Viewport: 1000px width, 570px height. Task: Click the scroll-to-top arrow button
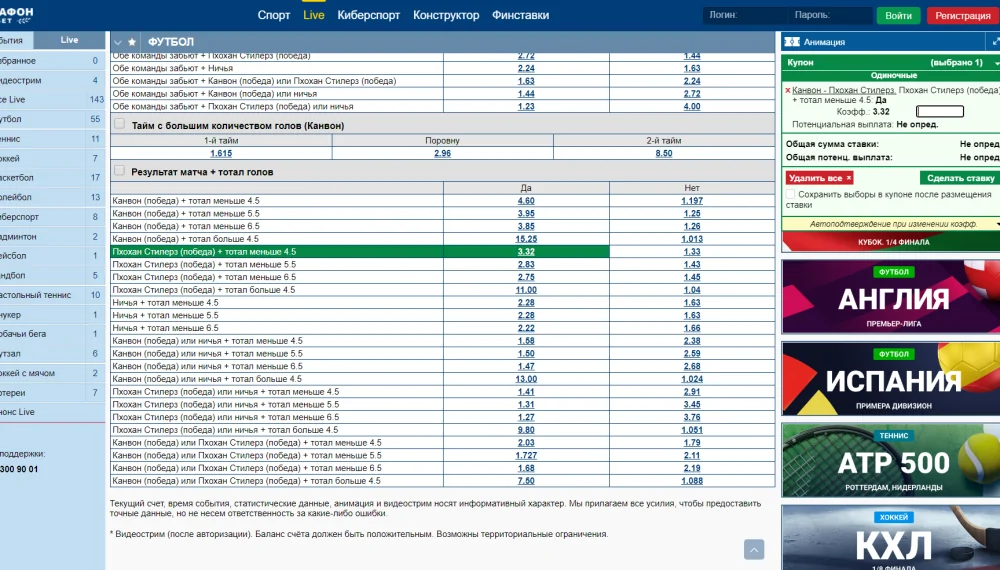click(754, 549)
